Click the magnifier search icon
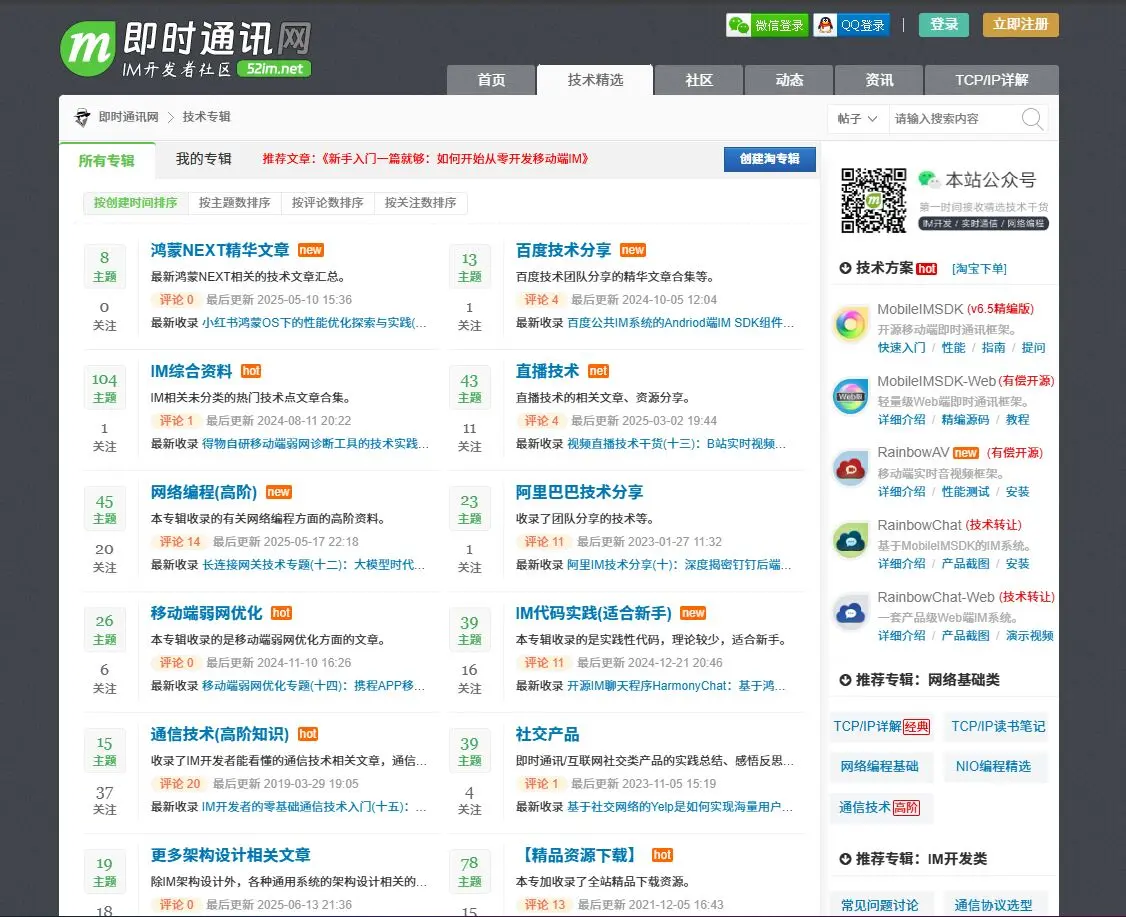The image size is (1126, 917). click(x=1032, y=119)
